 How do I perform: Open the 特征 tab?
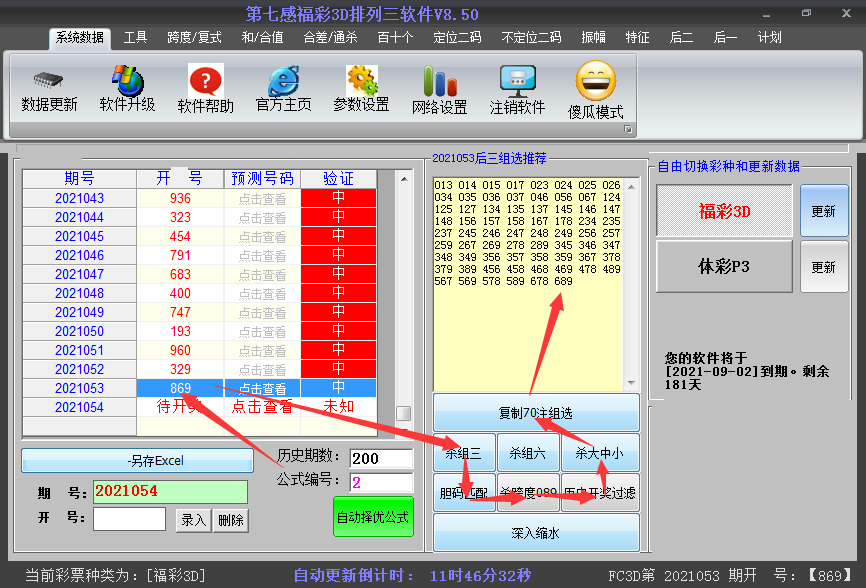(637, 38)
